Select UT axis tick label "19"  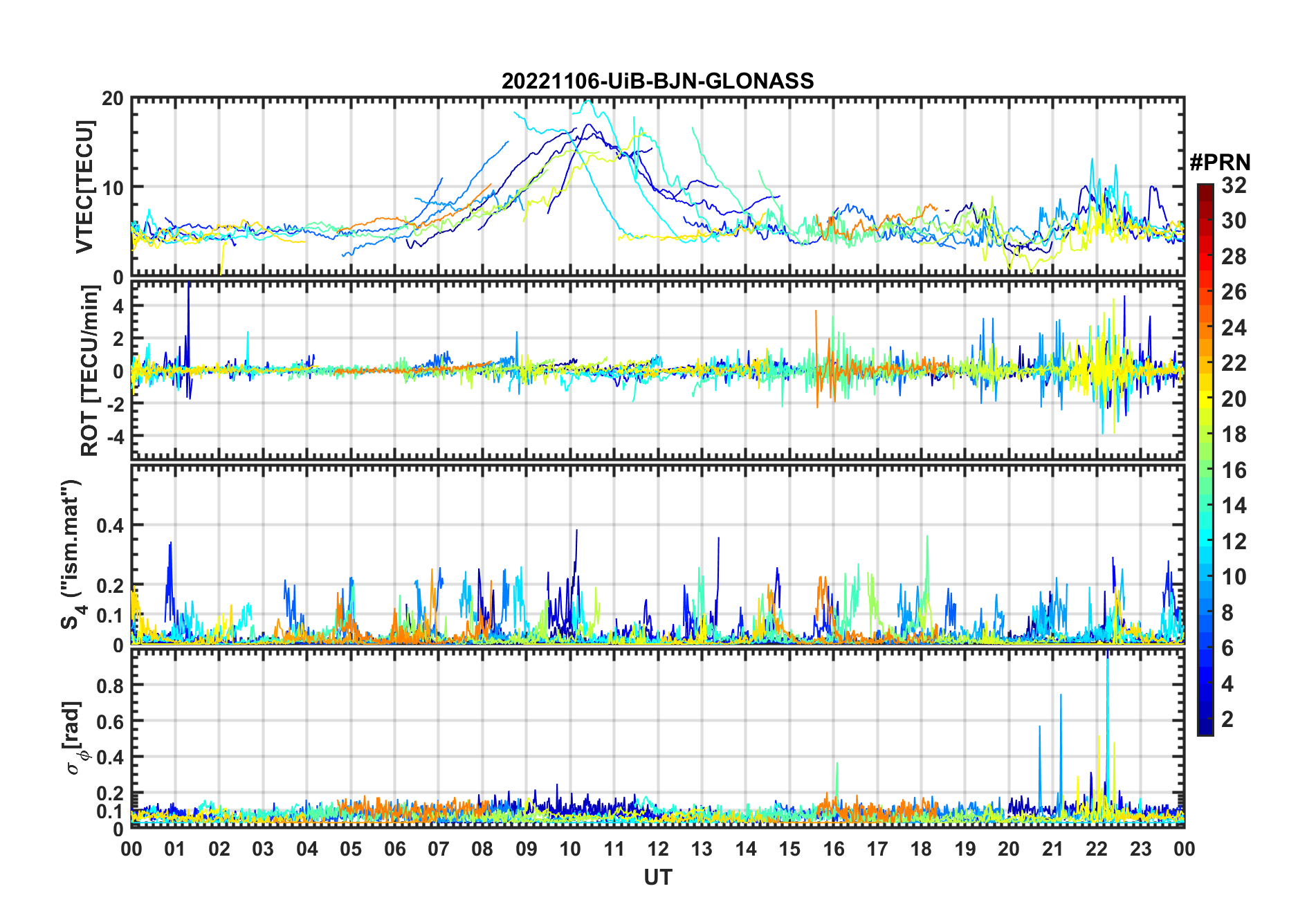pyautogui.click(x=965, y=849)
